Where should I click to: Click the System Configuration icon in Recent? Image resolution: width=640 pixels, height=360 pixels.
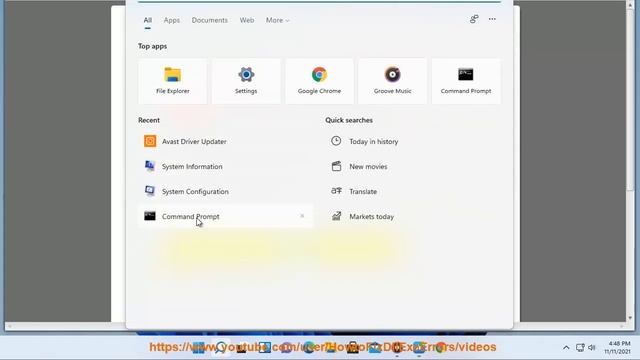(x=150, y=191)
